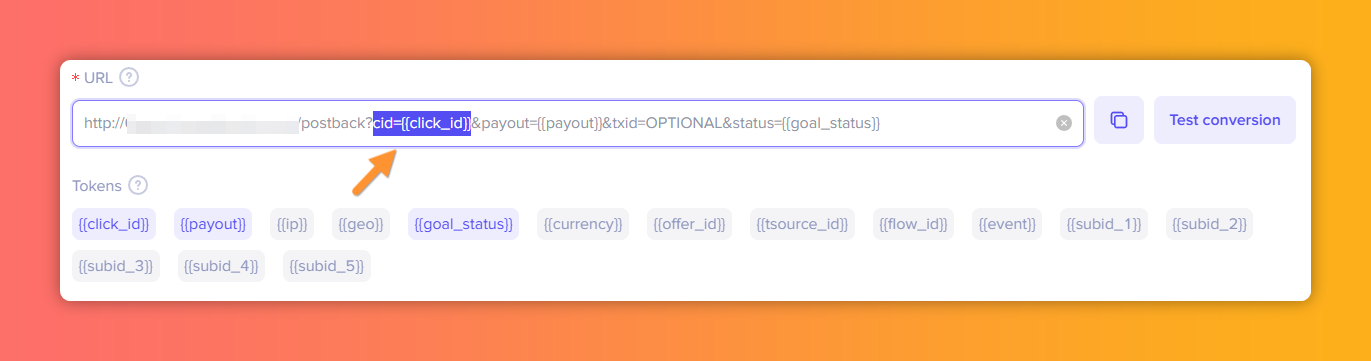Image resolution: width=1371 pixels, height=361 pixels.
Task: Select the {{goal_status}} token chip
Action: click(x=464, y=224)
